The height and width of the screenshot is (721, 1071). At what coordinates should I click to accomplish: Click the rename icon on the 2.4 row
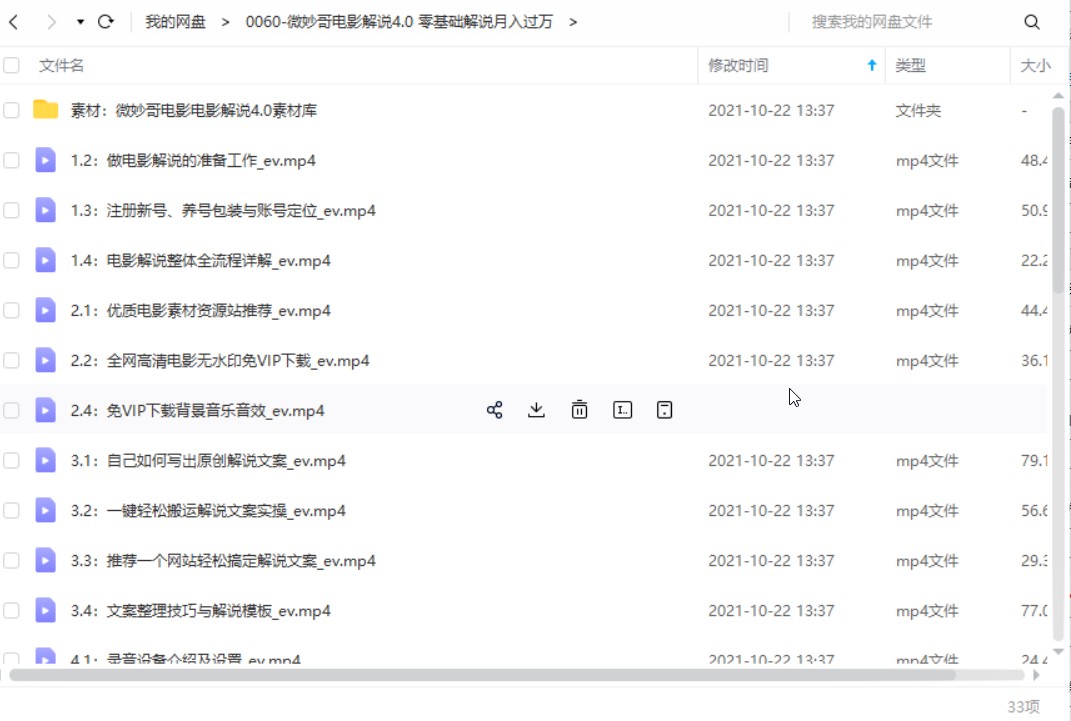[x=622, y=410]
